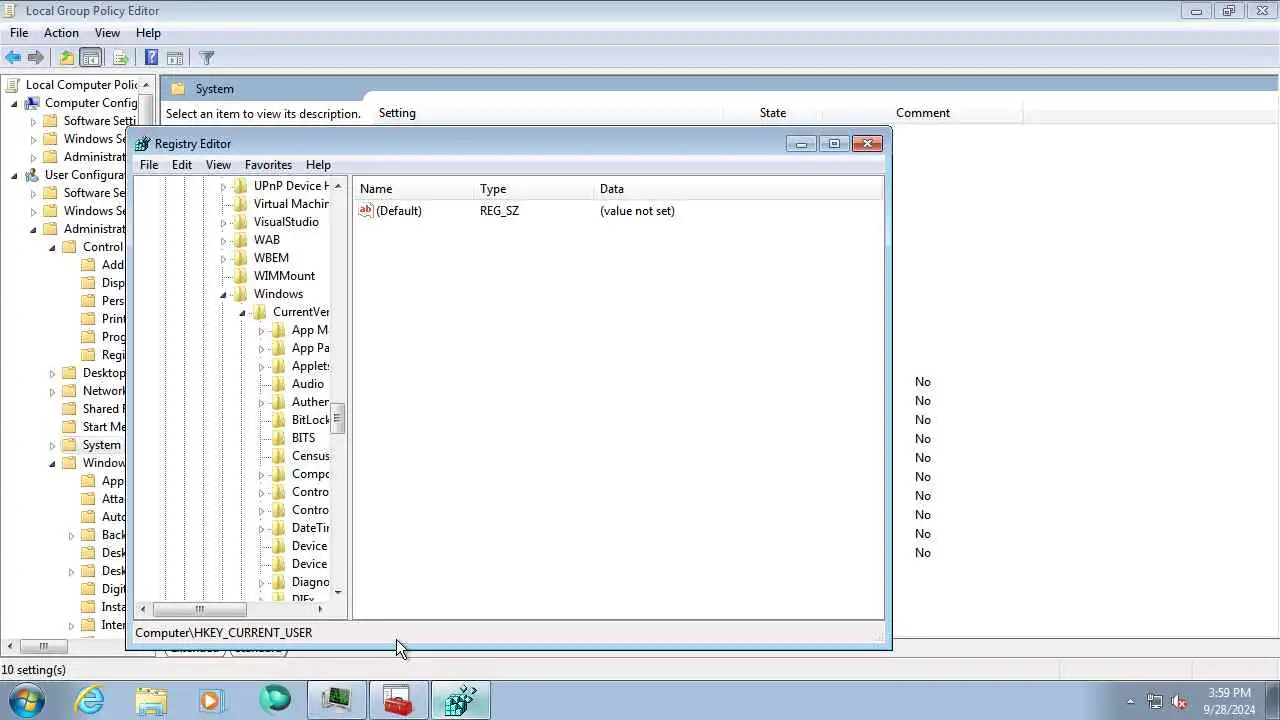1280x720 pixels.
Task: Click the Type column header
Action: (x=534, y=189)
